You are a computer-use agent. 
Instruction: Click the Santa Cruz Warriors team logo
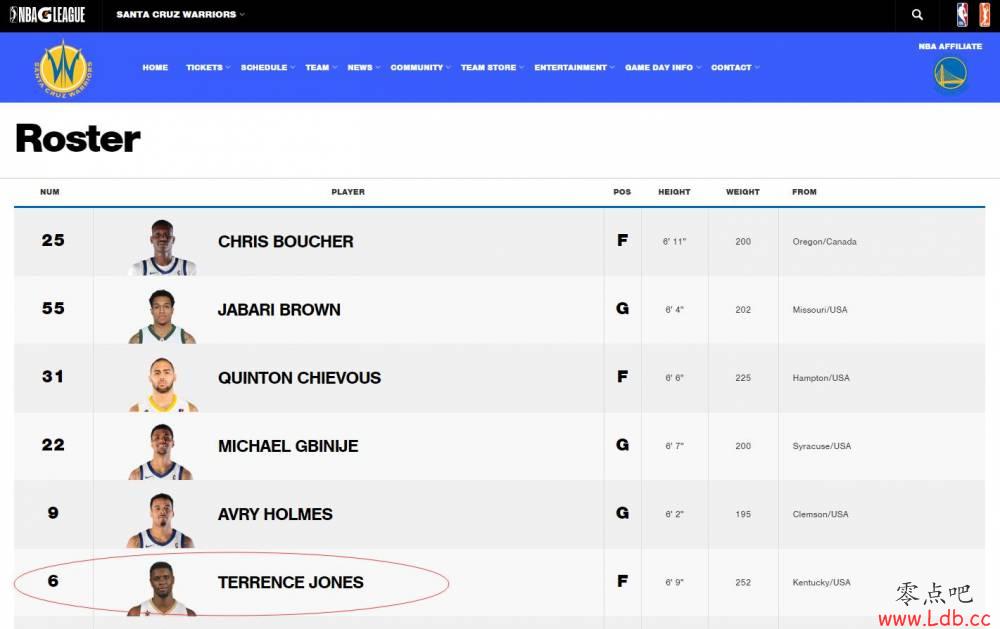coord(62,68)
